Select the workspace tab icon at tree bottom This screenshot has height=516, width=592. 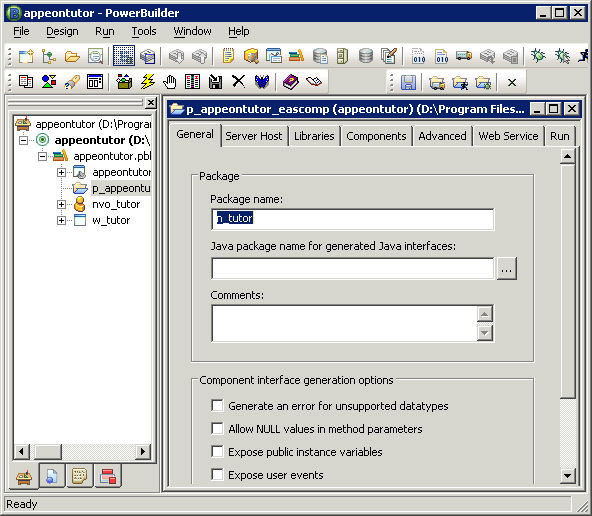[24, 476]
